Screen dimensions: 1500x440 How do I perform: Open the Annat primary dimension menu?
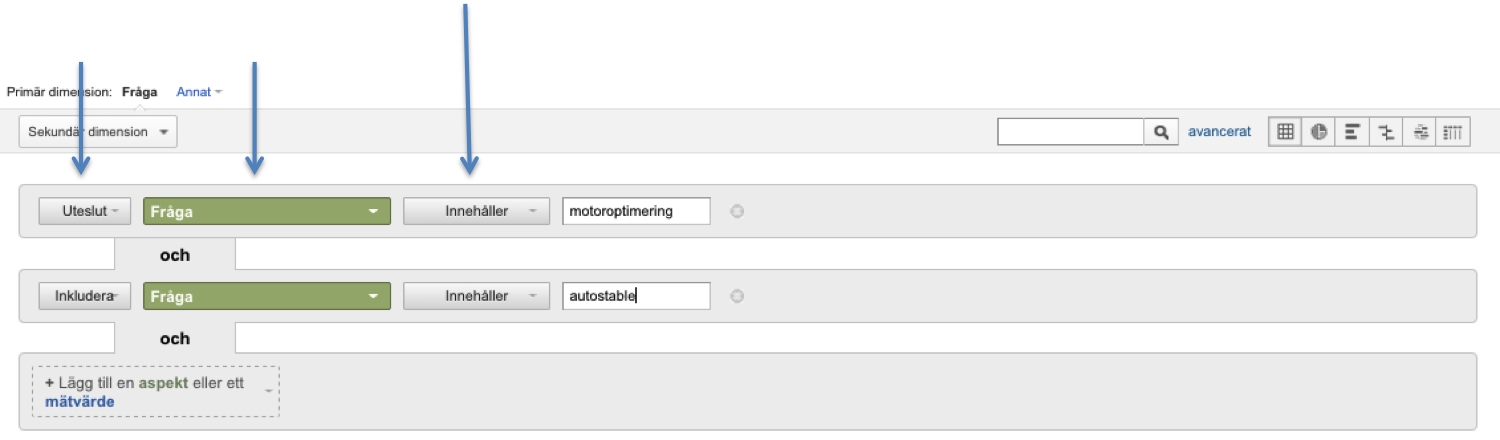(198, 92)
